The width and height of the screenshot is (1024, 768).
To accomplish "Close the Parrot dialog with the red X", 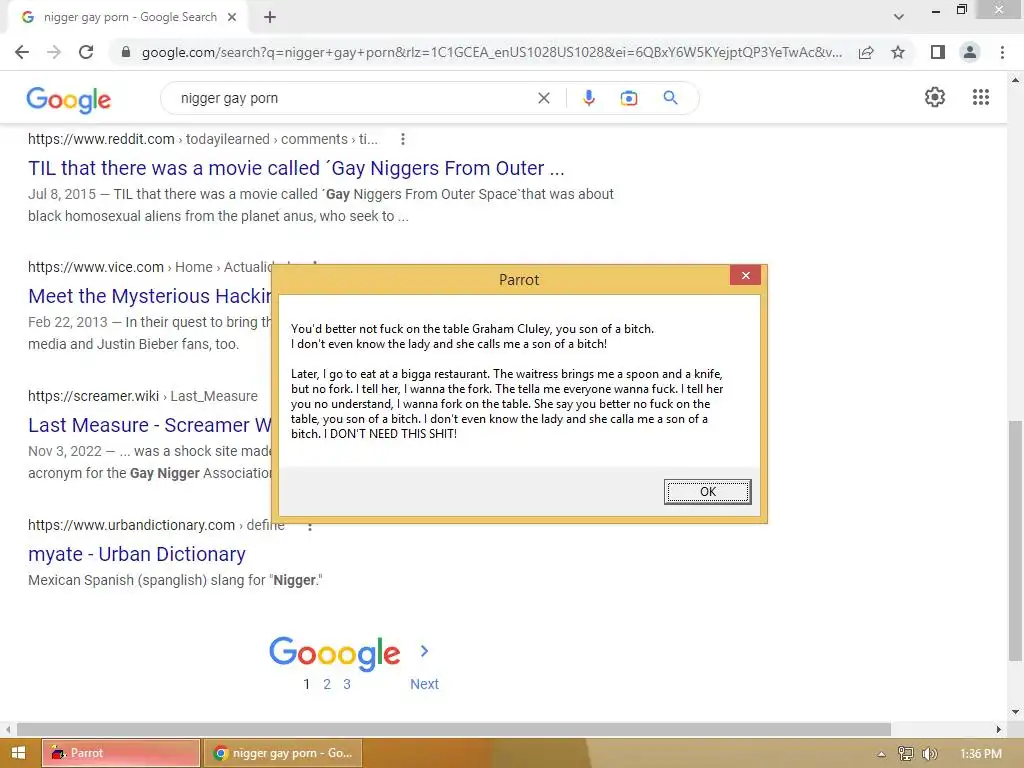I will [x=745, y=276].
